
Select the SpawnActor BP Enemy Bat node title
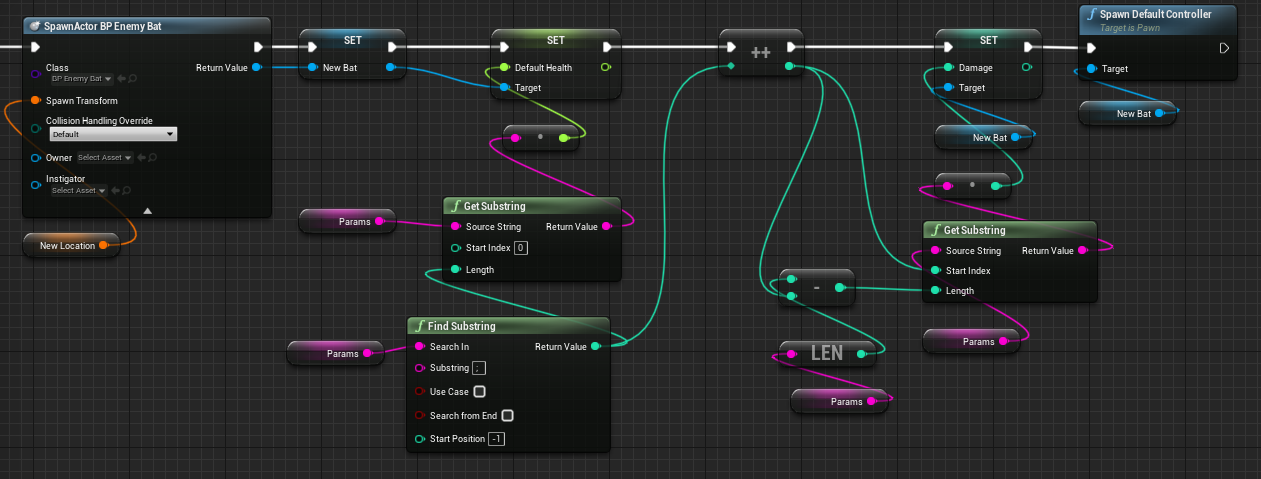[x=100, y=26]
